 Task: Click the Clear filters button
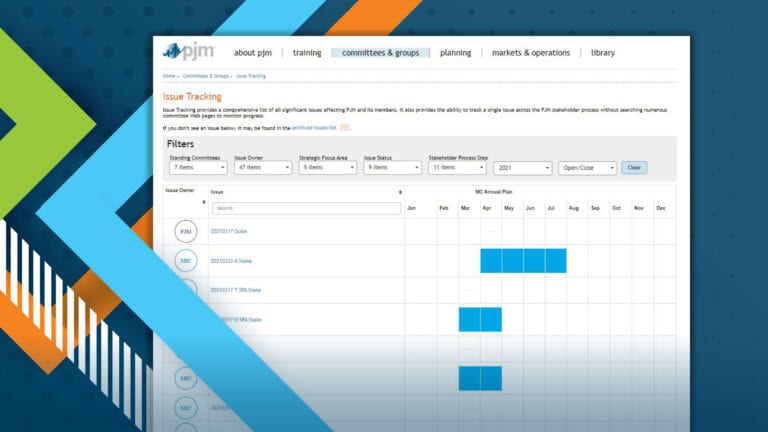(x=634, y=168)
